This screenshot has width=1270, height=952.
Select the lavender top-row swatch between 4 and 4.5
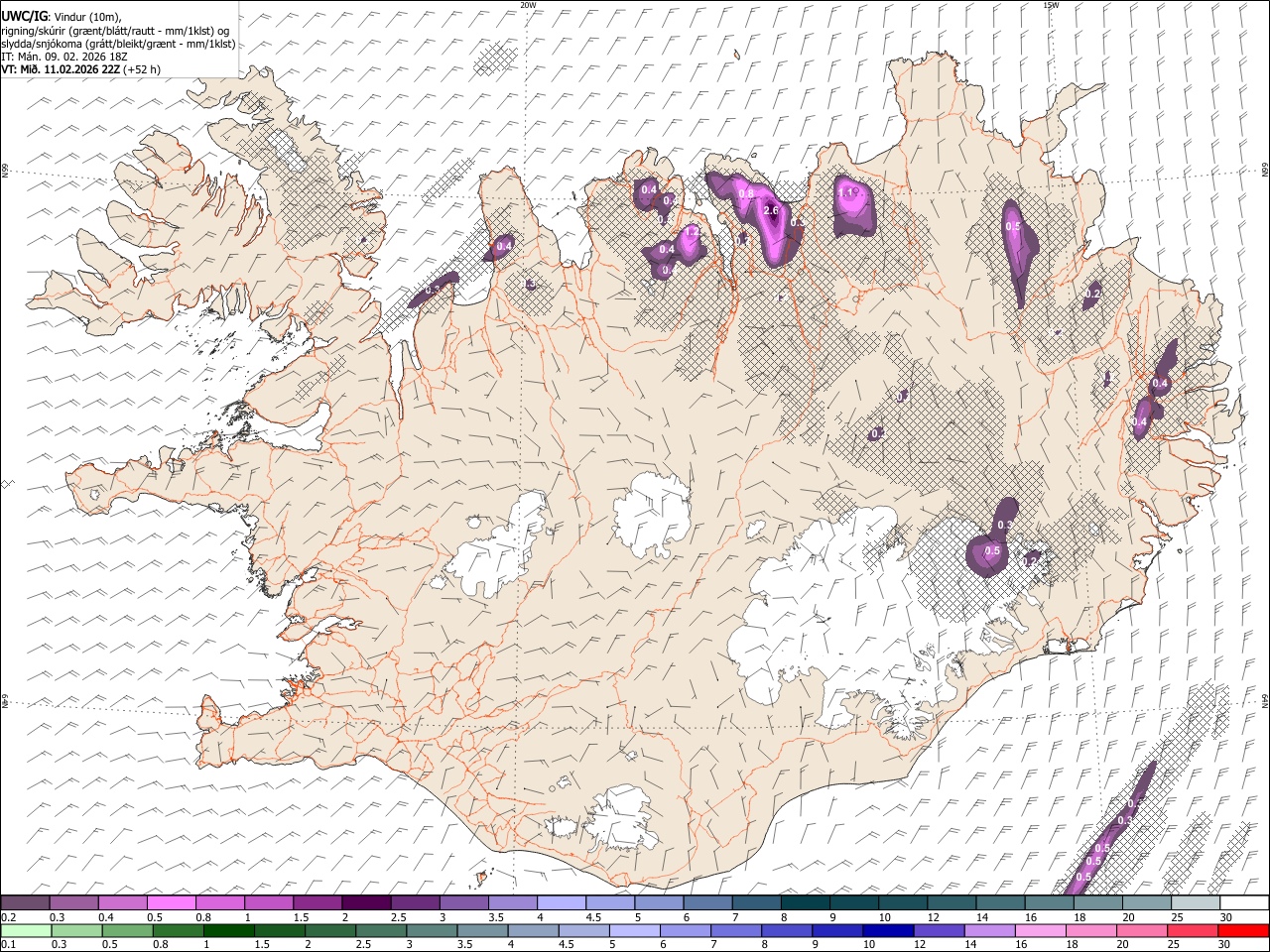point(562,903)
